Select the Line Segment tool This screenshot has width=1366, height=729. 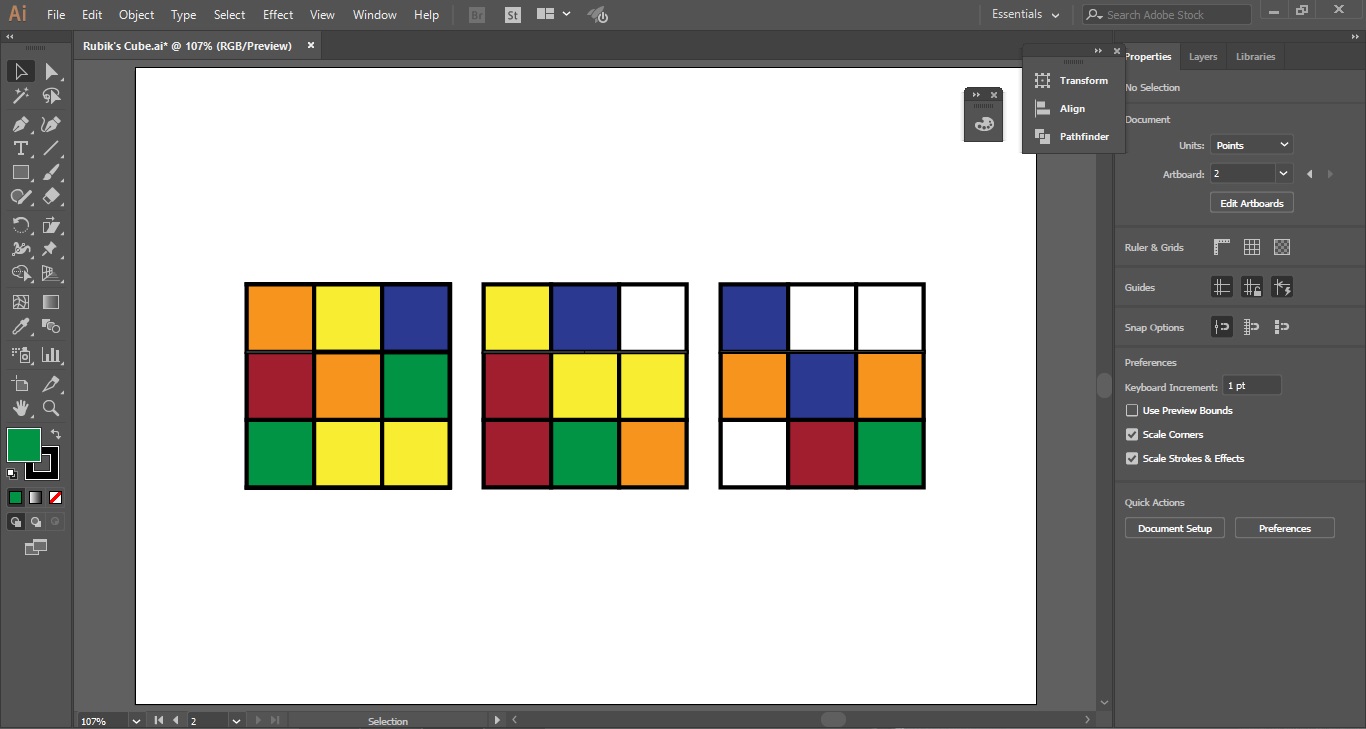(52, 148)
